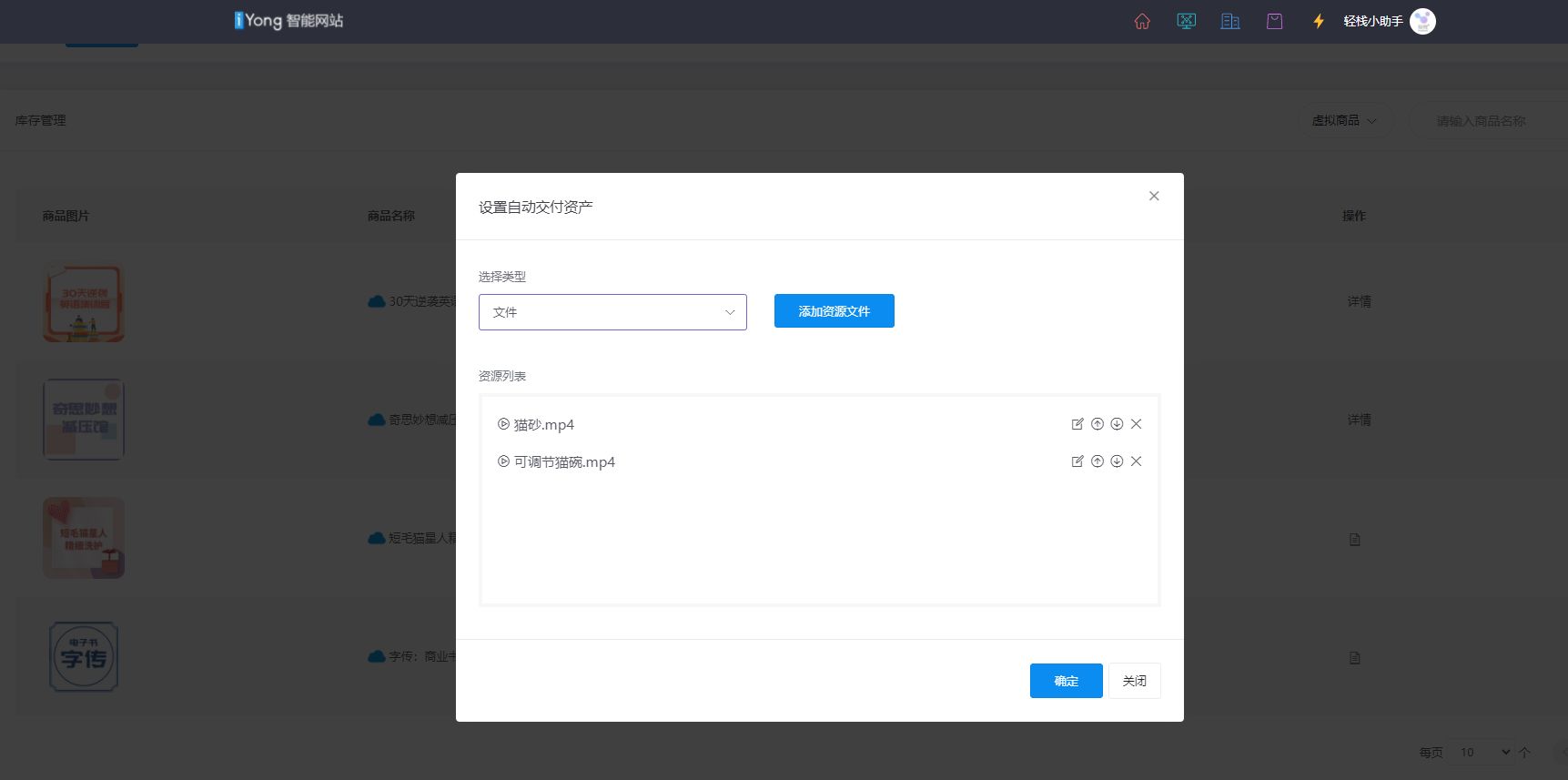Move 可调节猫碗.mp4 down in list
Viewport: 1568px width, 780px height.
pos(1117,461)
